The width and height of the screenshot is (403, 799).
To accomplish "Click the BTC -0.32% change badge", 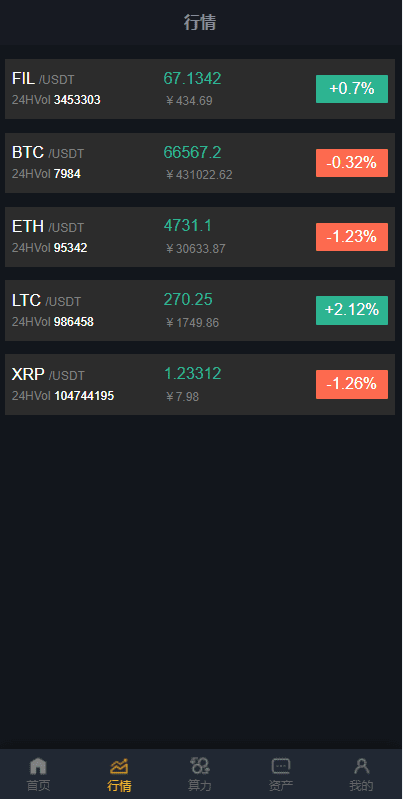I will pyautogui.click(x=352, y=163).
